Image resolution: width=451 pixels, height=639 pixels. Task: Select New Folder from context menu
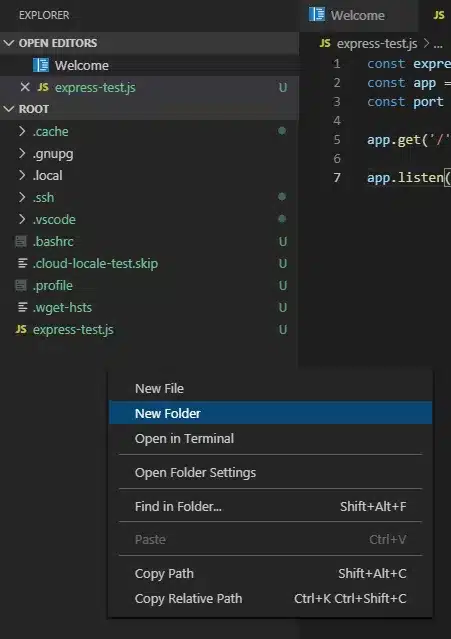tap(270, 413)
